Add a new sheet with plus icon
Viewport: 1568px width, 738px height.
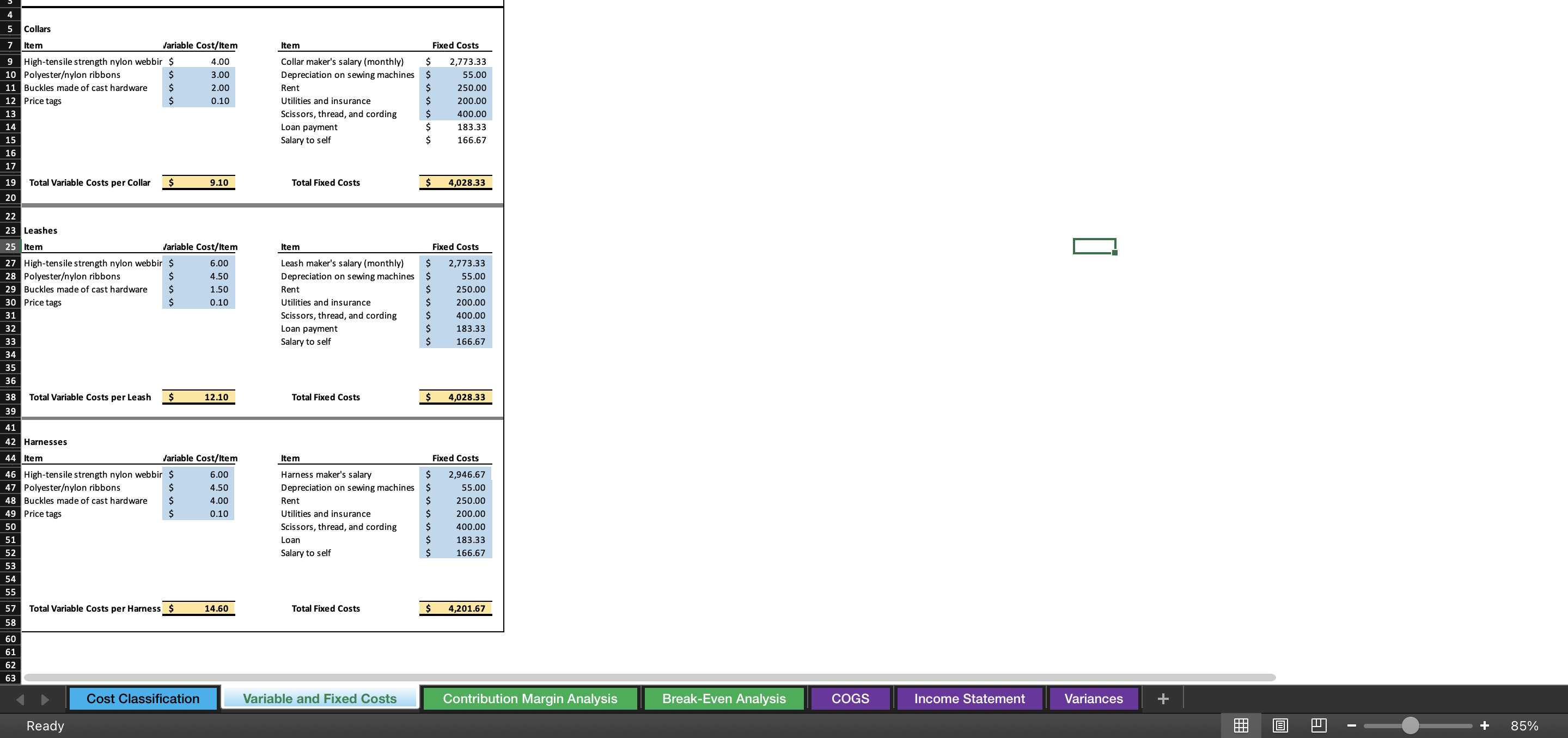pos(1163,698)
